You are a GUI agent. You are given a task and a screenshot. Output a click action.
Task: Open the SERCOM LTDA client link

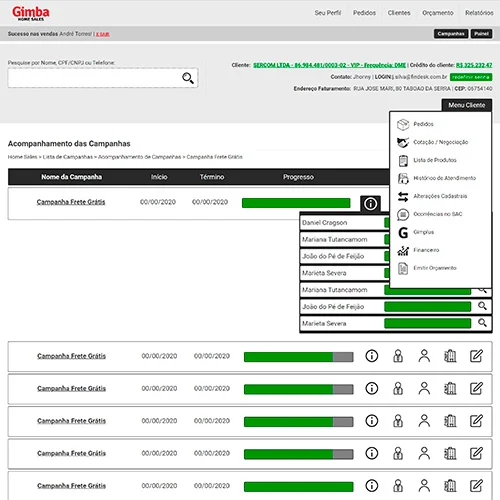coord(329,65)
